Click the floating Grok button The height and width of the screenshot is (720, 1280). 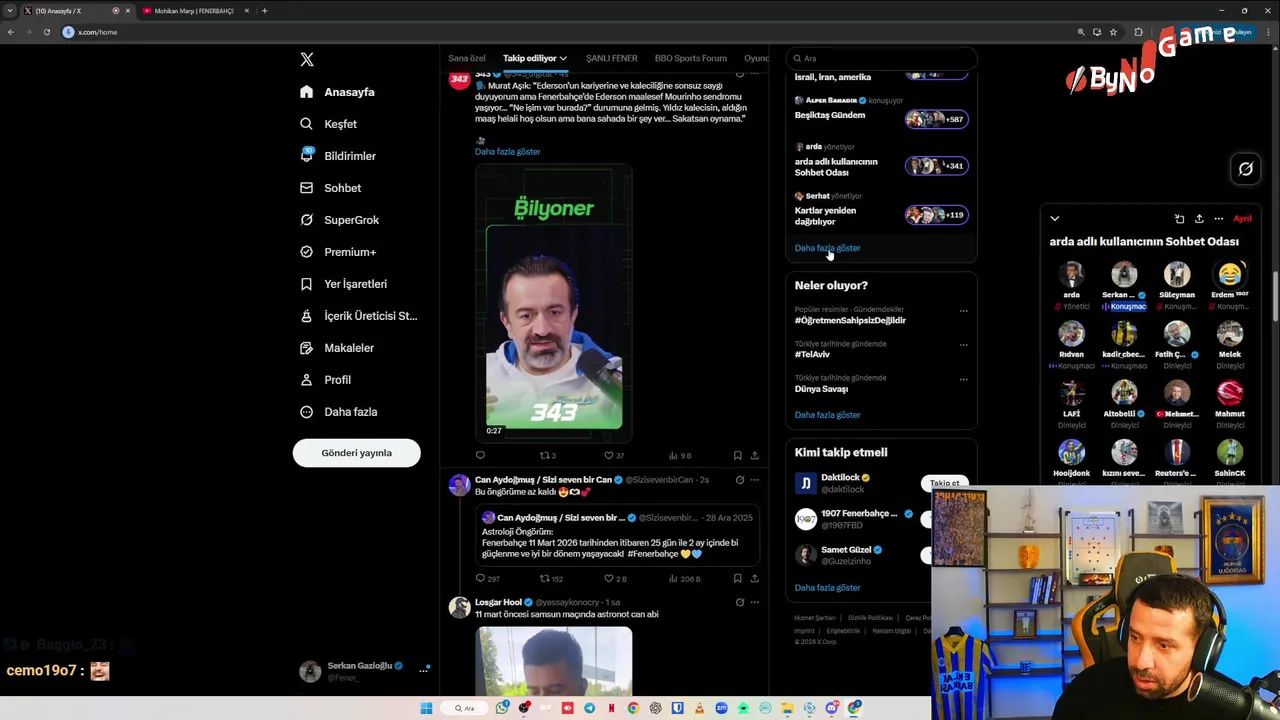[1245, 169]
